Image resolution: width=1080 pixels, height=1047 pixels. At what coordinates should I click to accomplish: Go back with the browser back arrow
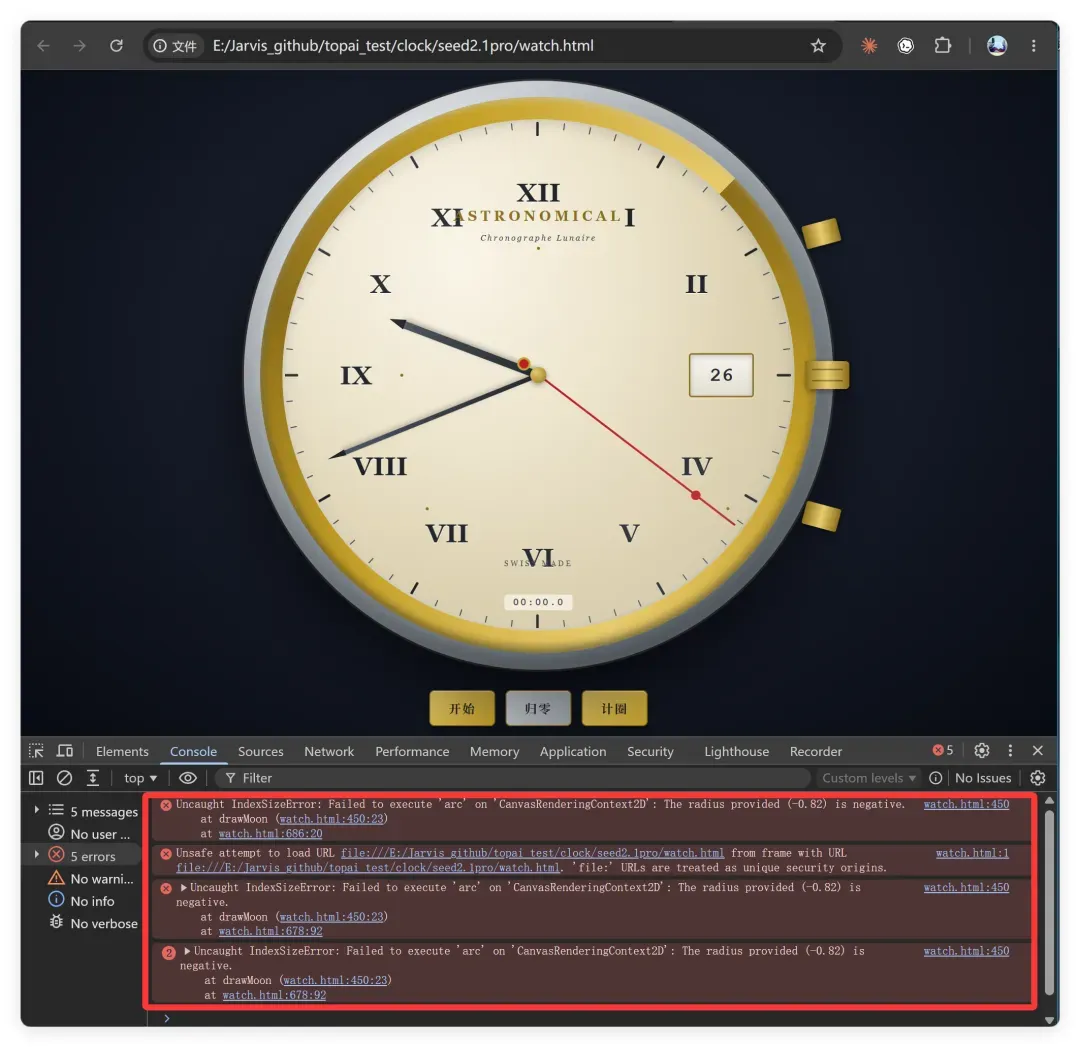(x=43, y=45)
